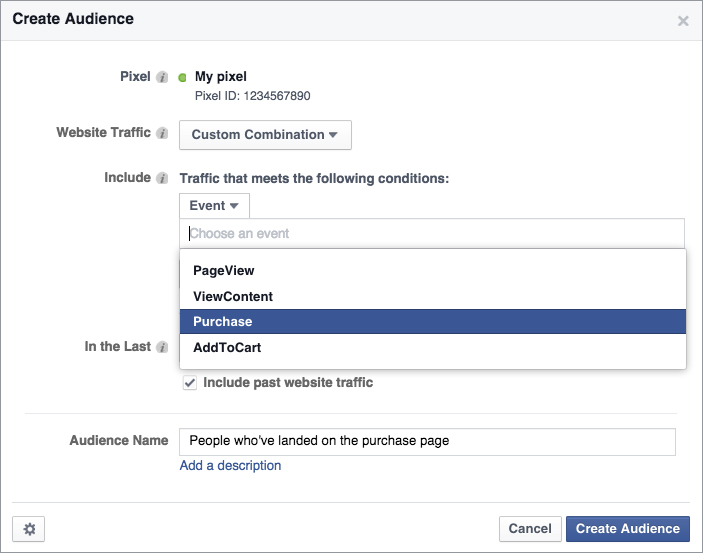Pick AddToCart from the event list
This screenshot has width=703, height=553.
[x=433, y=348]
